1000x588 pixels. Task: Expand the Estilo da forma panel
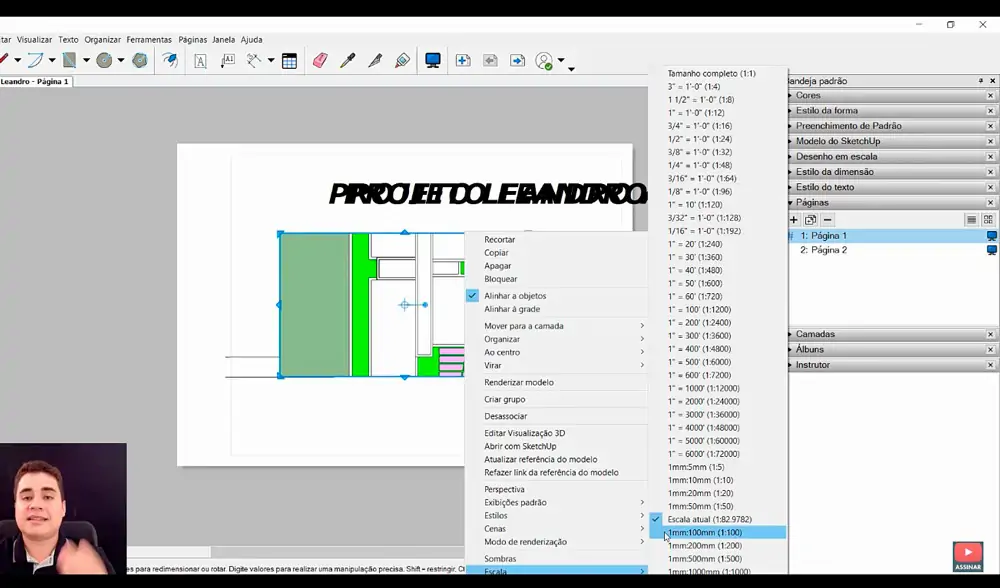tap(791, 111)
